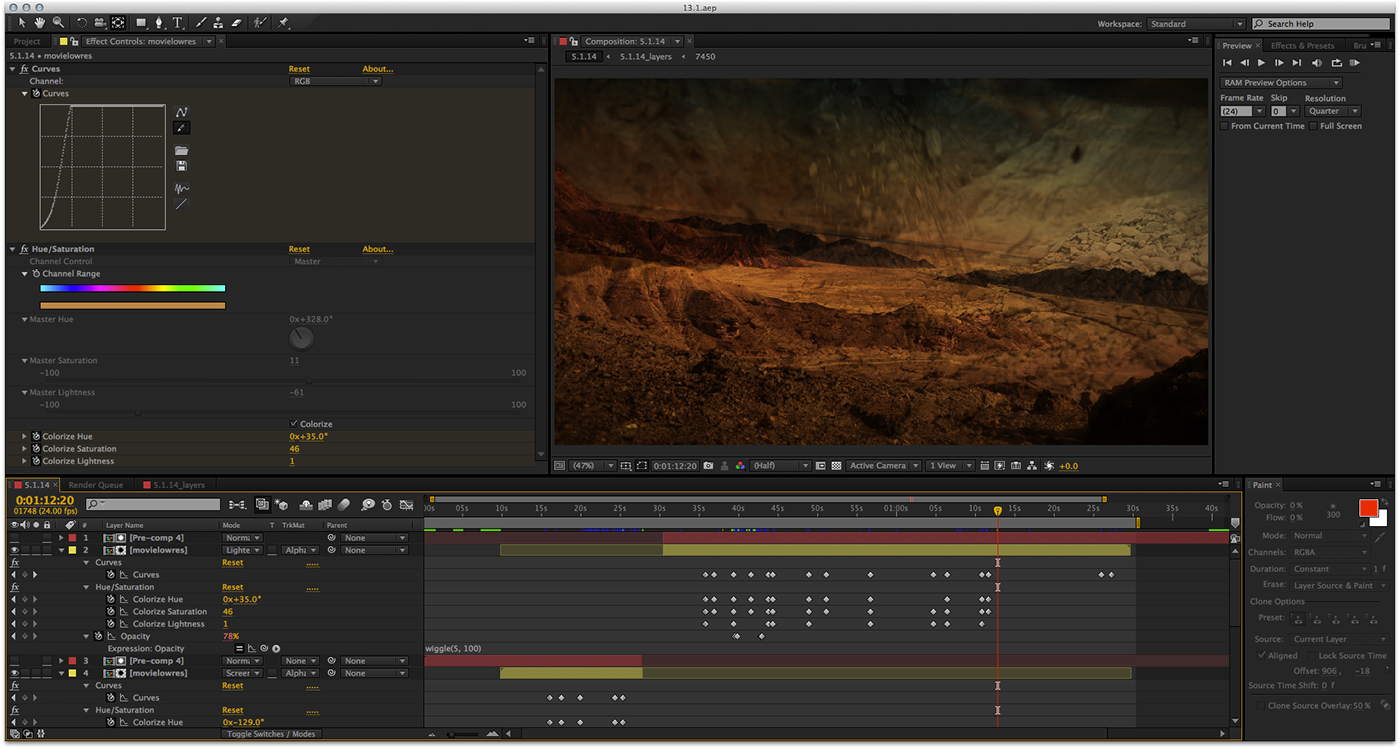The height and width of the screenshot is (749, 1400).
Task: Select the Type tool
Action: pyautogui.click(x=178, y=22)
